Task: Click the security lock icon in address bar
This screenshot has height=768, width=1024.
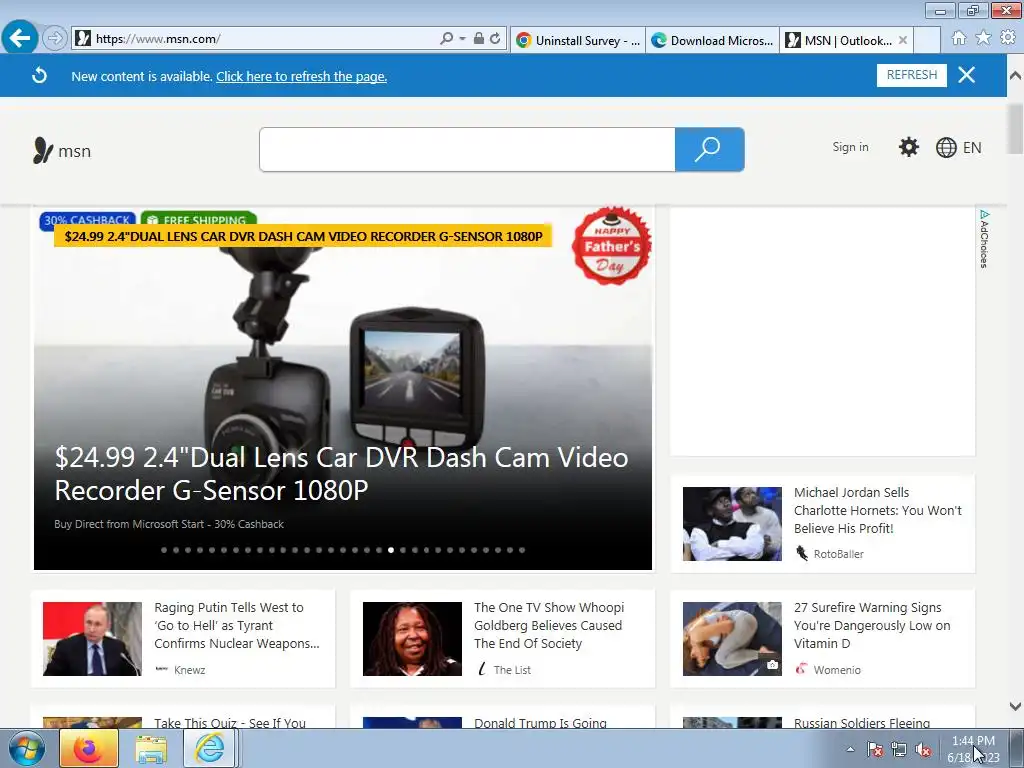Action: [479, 39]
